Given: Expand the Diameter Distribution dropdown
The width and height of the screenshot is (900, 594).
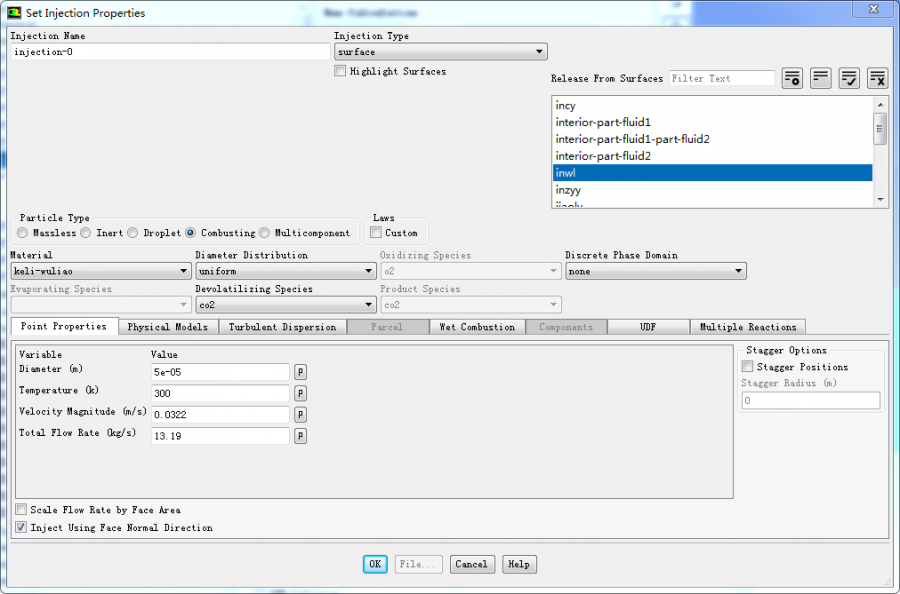Looking at the screenshot, I should tap(285, 271).
